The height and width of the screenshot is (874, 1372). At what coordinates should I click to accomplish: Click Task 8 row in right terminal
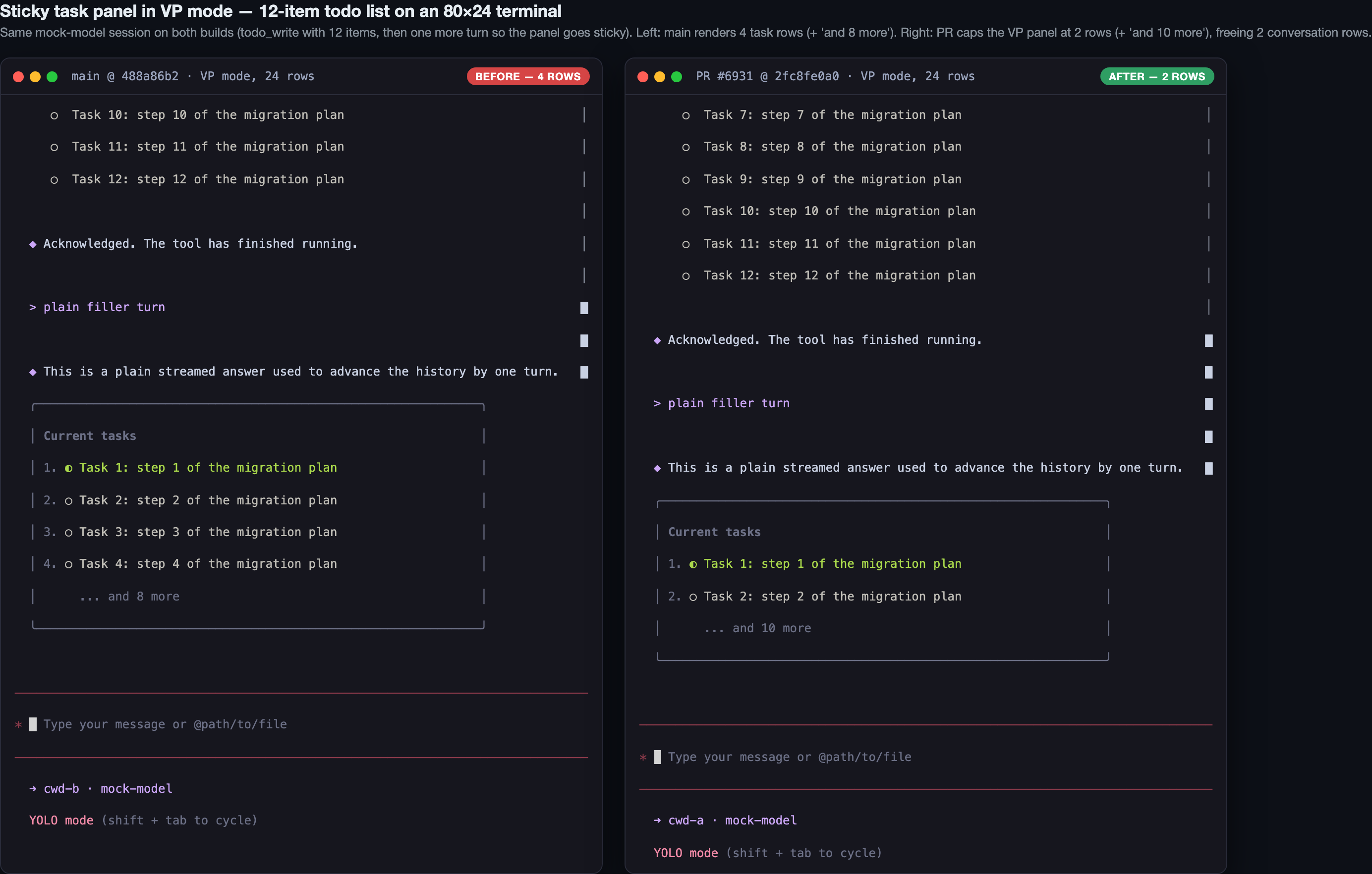(822, 147)
